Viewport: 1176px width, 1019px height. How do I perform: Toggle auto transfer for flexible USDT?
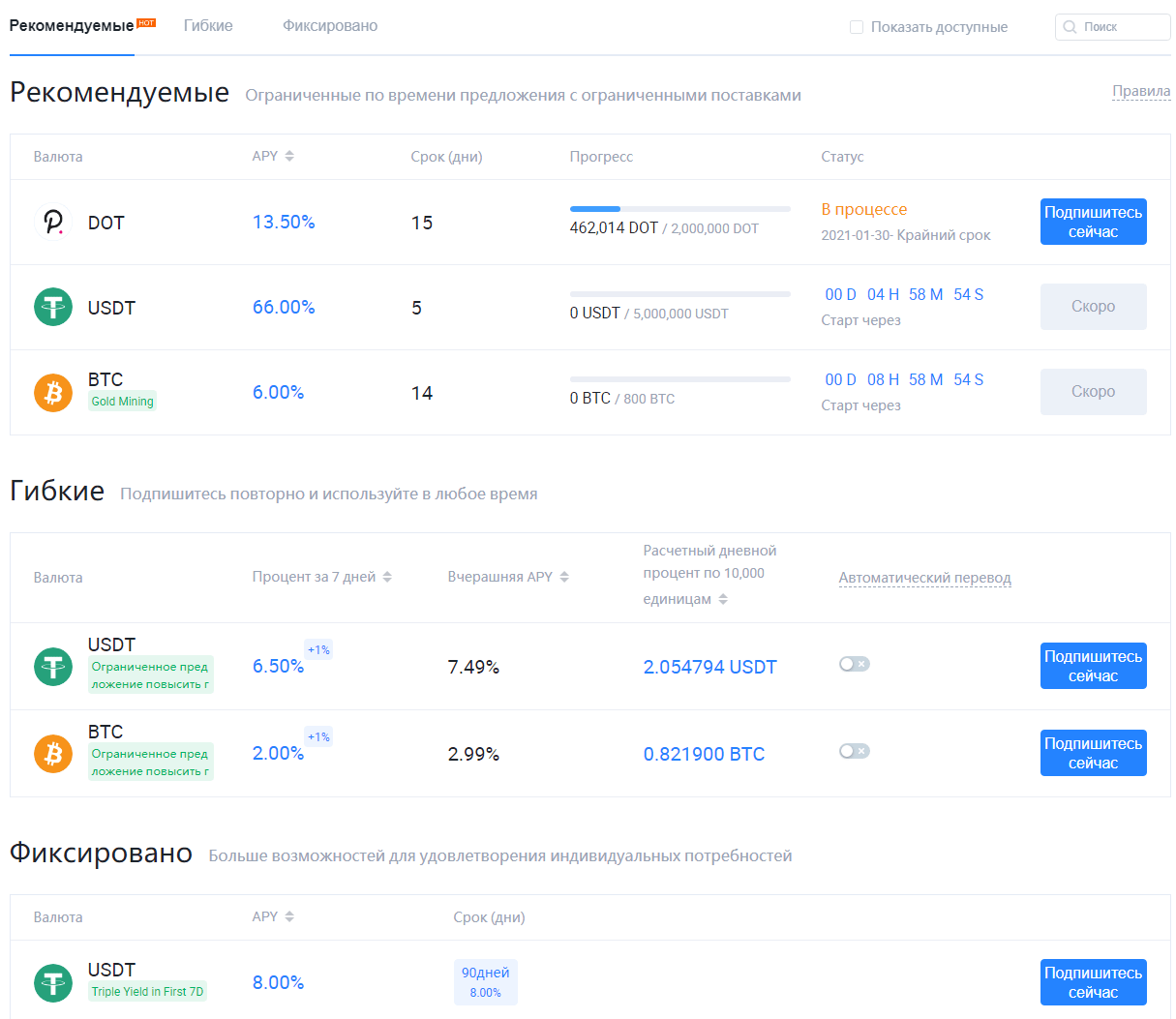[854, 664]
